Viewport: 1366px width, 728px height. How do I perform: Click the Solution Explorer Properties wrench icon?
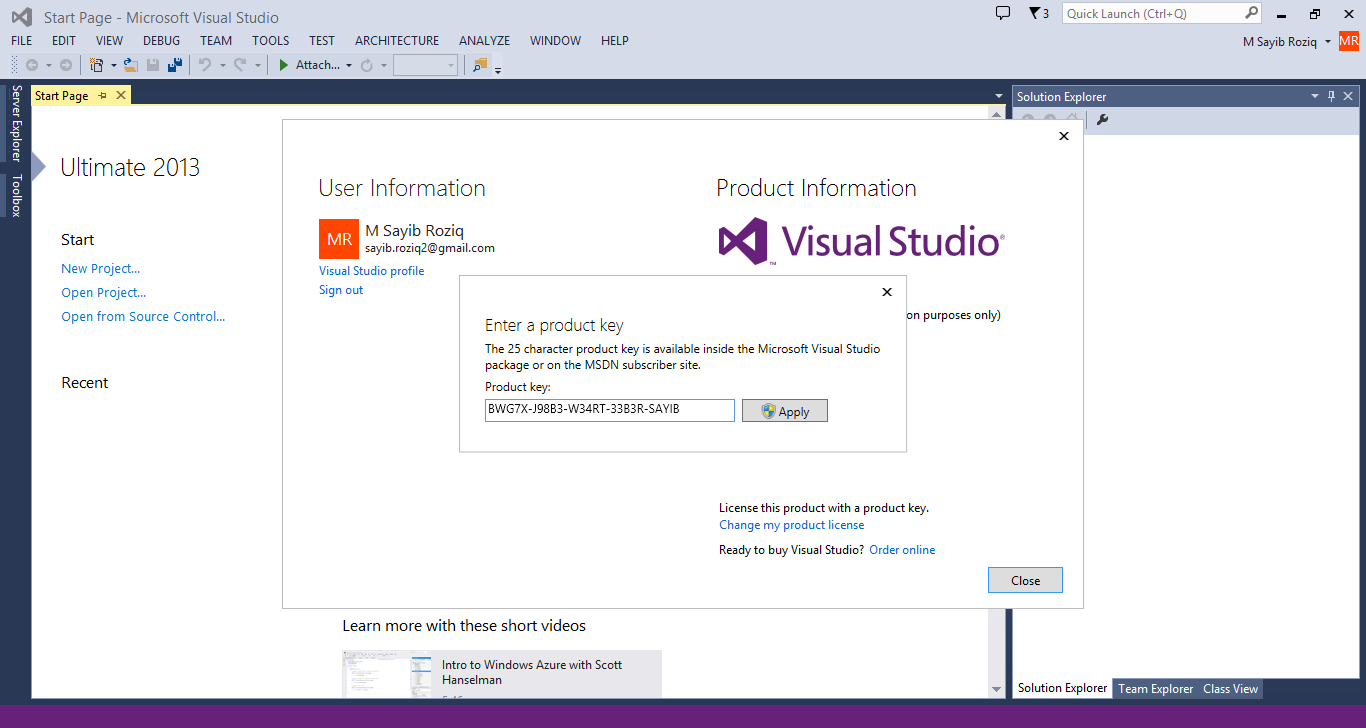point(1103,120)
